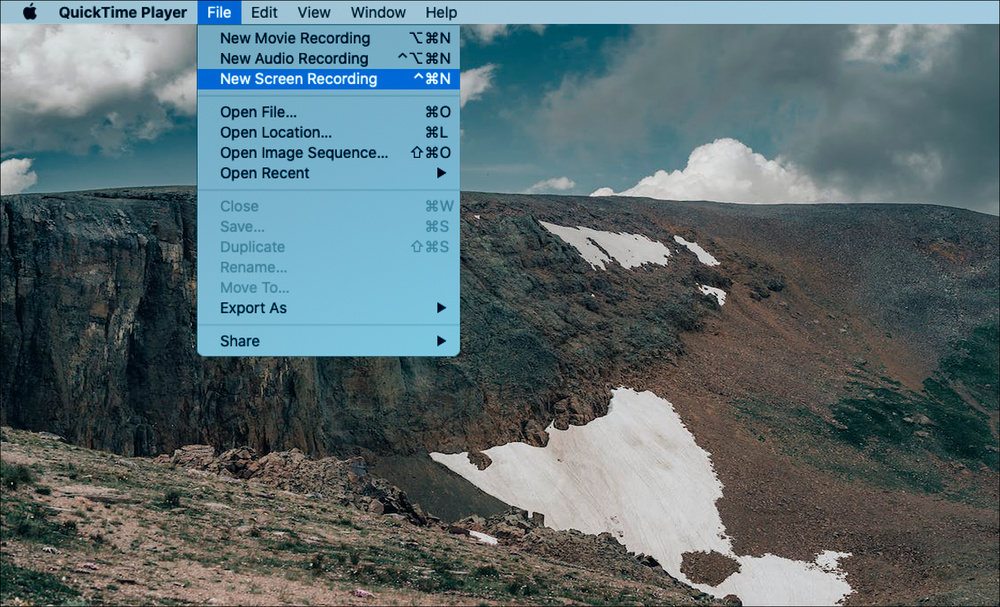Open the QuickTime Player app menu
1000x607 pixels.
pyautogui.click(x=122, y=12)
